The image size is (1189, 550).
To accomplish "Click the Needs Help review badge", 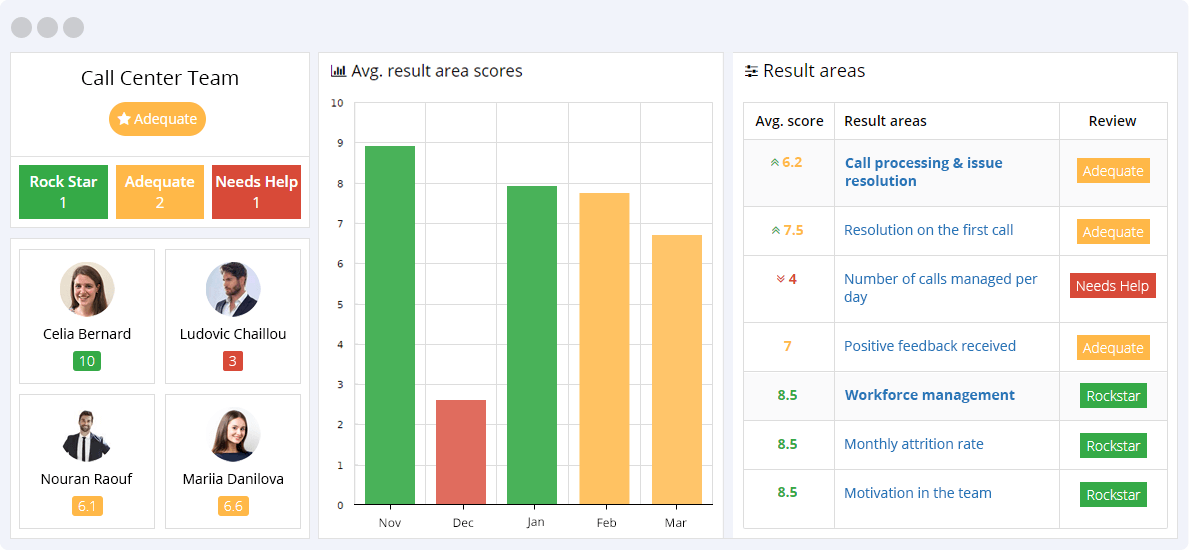I will coord(1112,286).
